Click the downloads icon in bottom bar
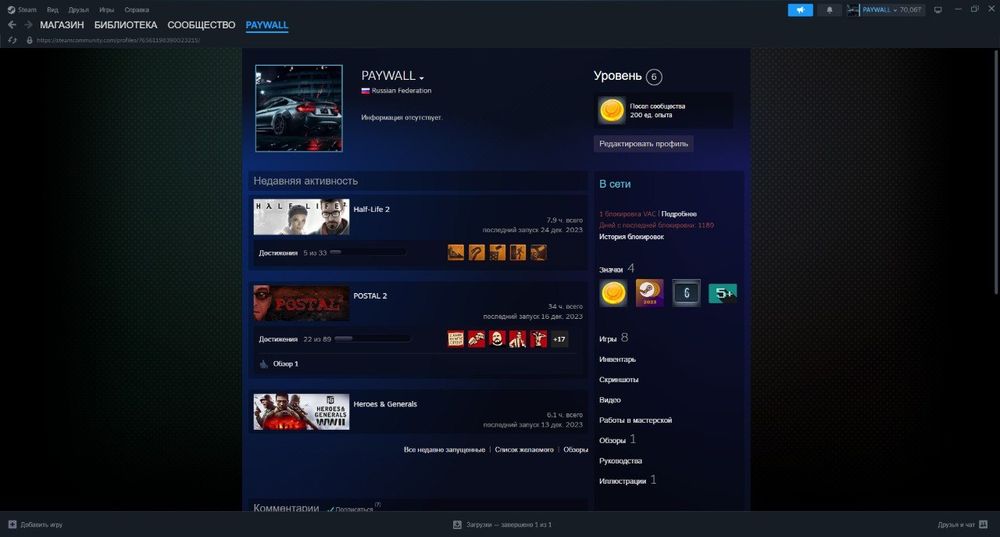1000x537 pixels. pyautogui.click(x=457, y=524)
